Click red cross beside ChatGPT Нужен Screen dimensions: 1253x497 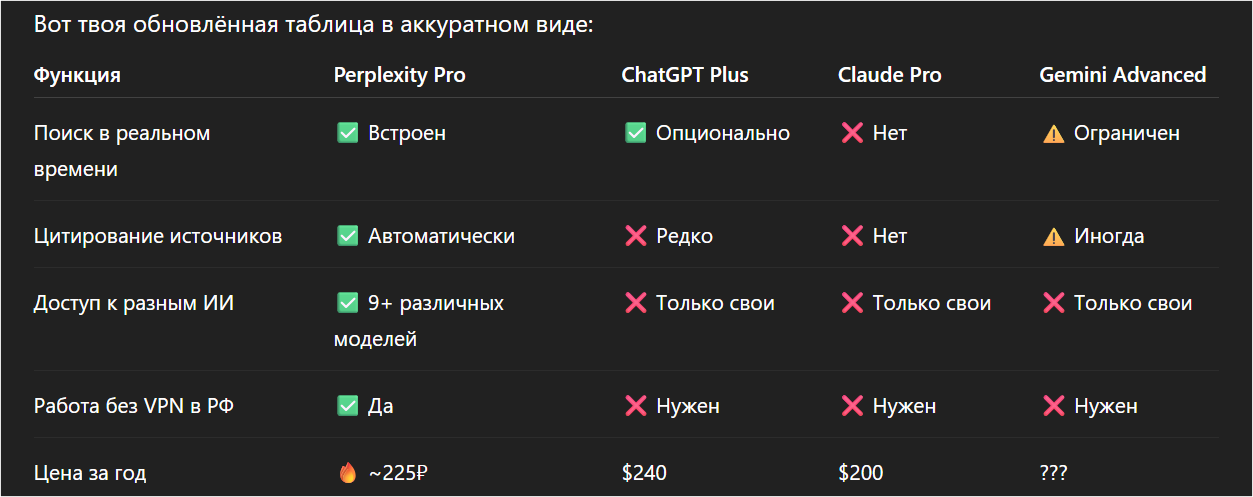pyautogui.click(x=635, y=406)
